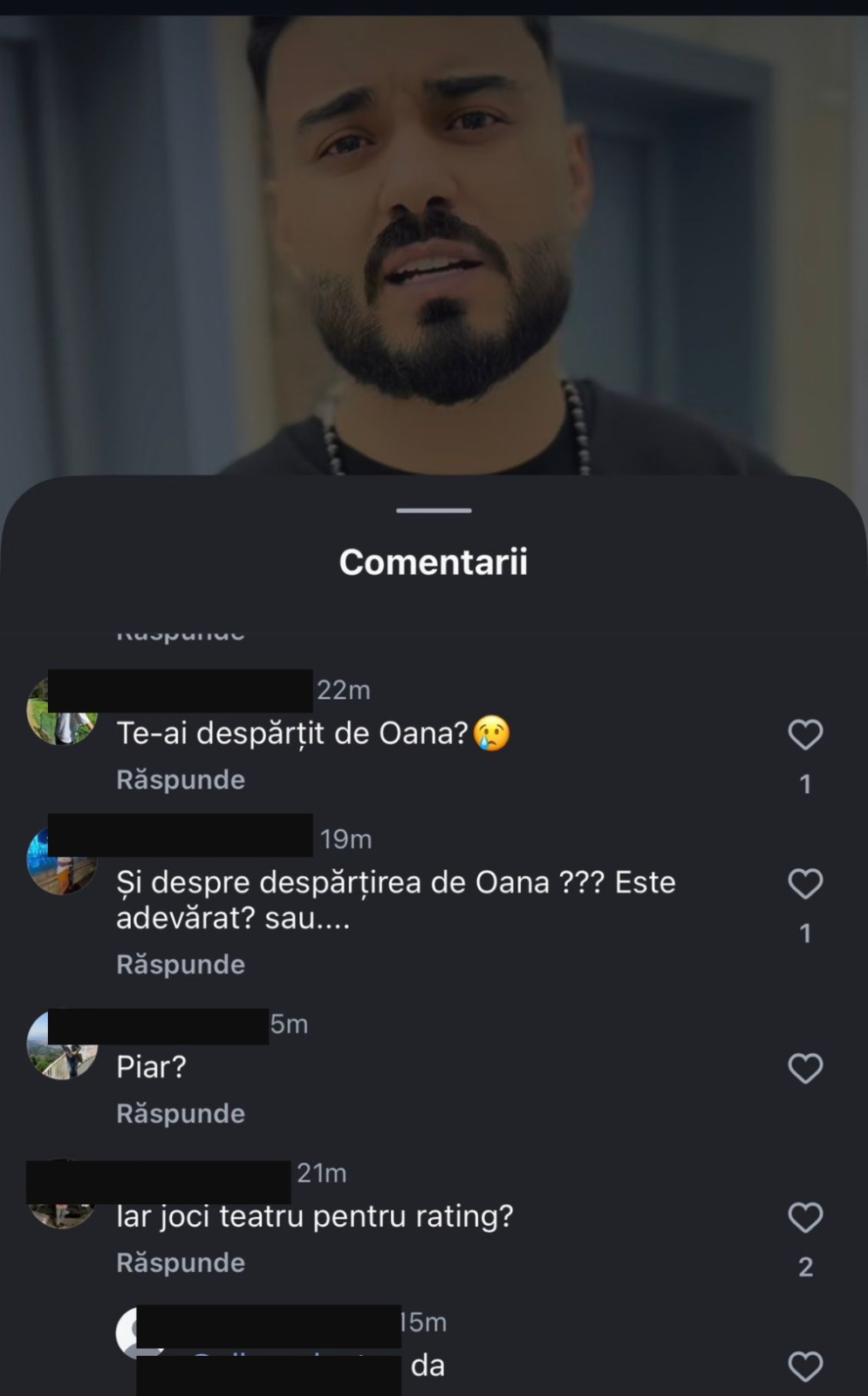Tap the "Comentarii" sheet title
The width and height of the screenshot is (868, 1396).
pos(434,563)
